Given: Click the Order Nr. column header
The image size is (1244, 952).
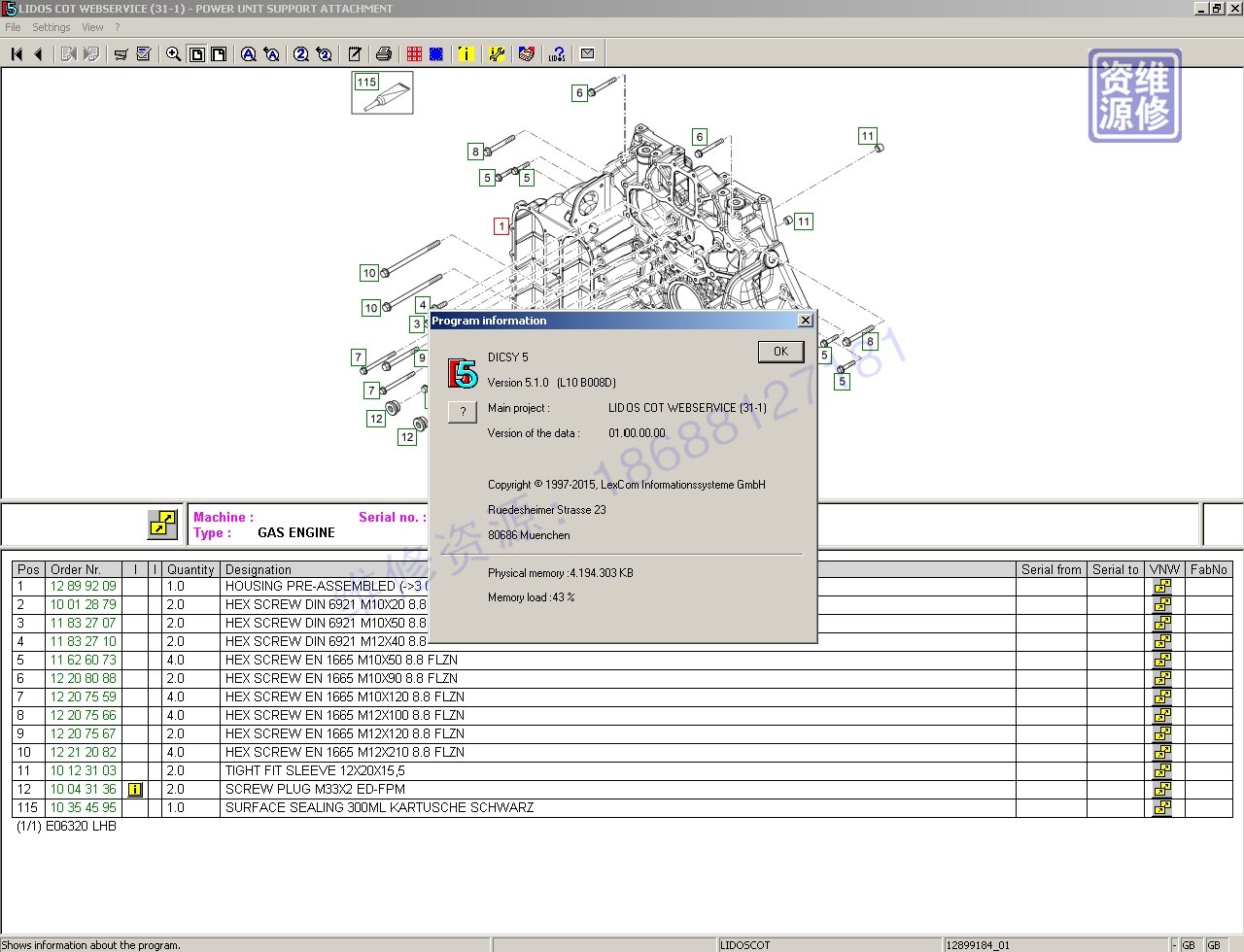Looking at the screenshot, I should pyautogui.click(x=85, y=569).
